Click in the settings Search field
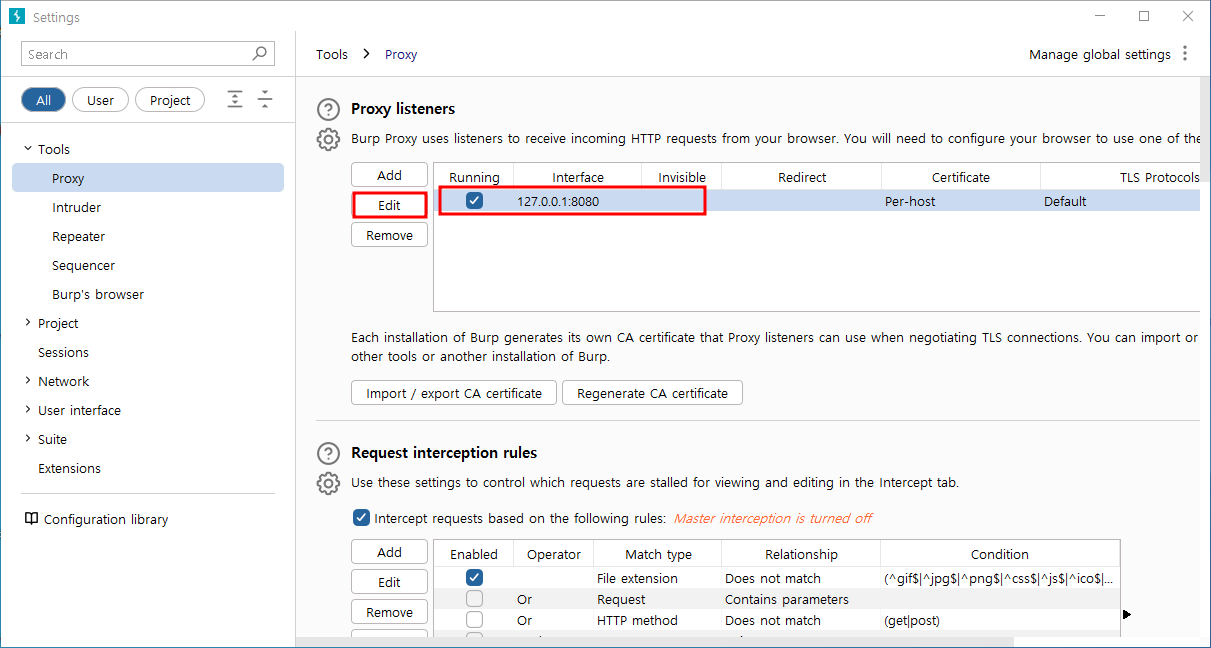Screen dimensions: 1211x648 [147, 54]
